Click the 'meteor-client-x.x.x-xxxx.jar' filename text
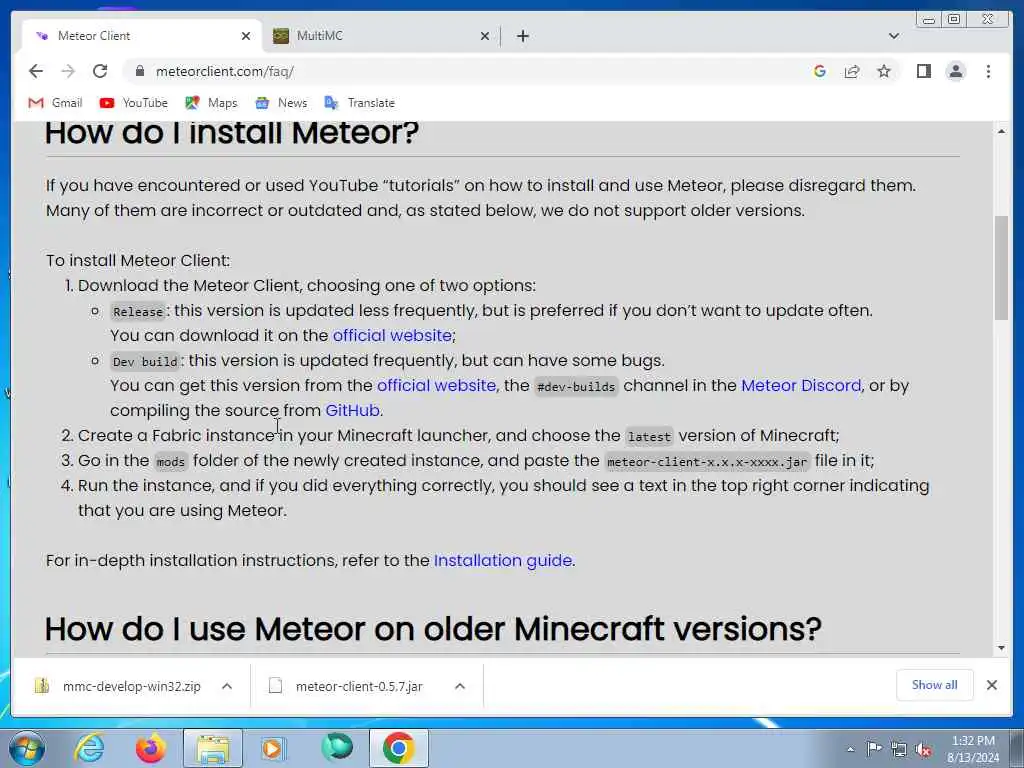This screenshot has width=1024, height=768. tap(707, 462)
